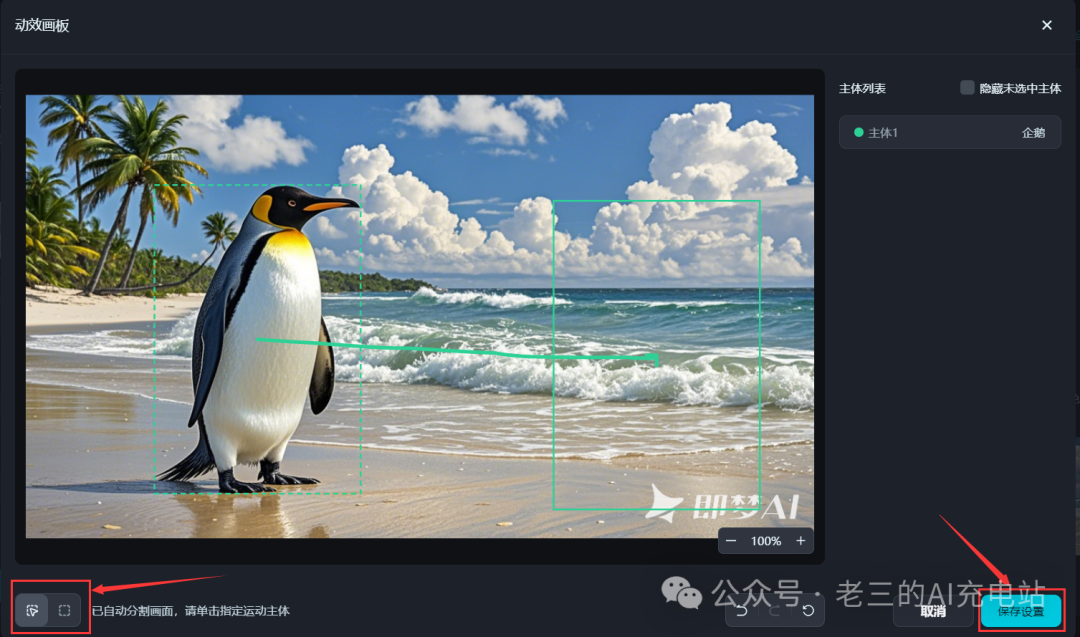The width and height of the screenshot is (1080, 637).
Task: Zoom in with the plus icon
Action: [800, 541]
